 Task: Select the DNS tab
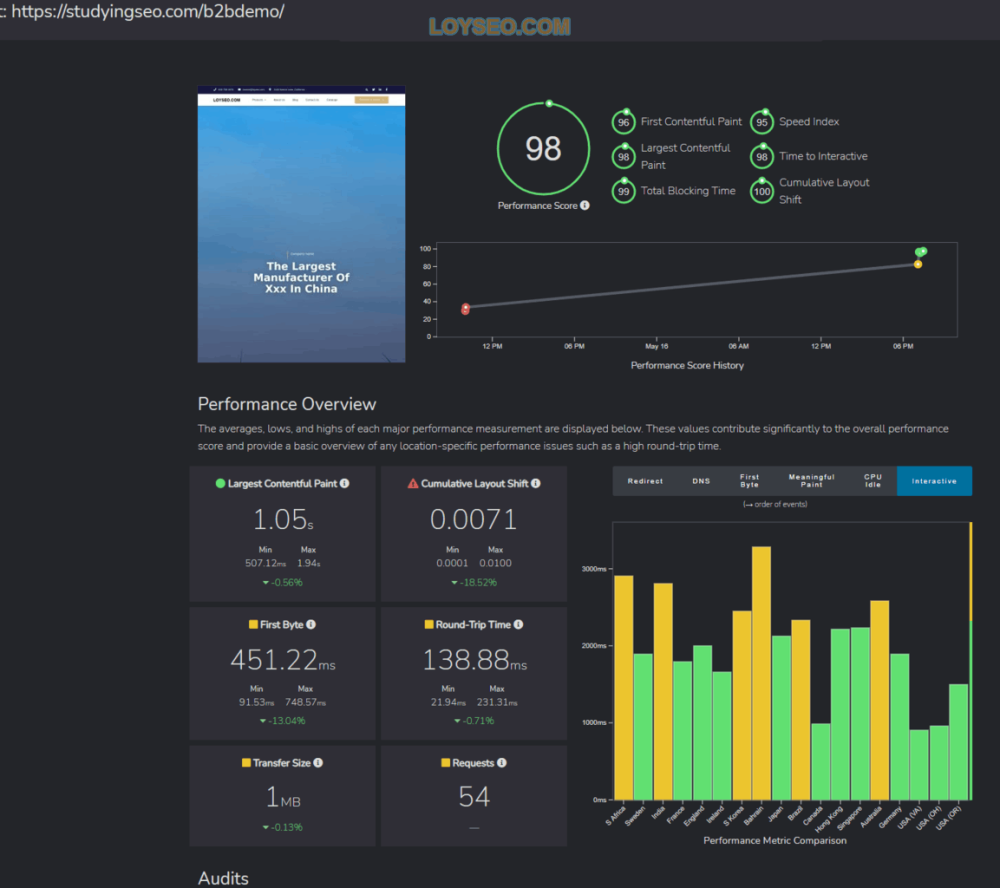tap(701, 481)
